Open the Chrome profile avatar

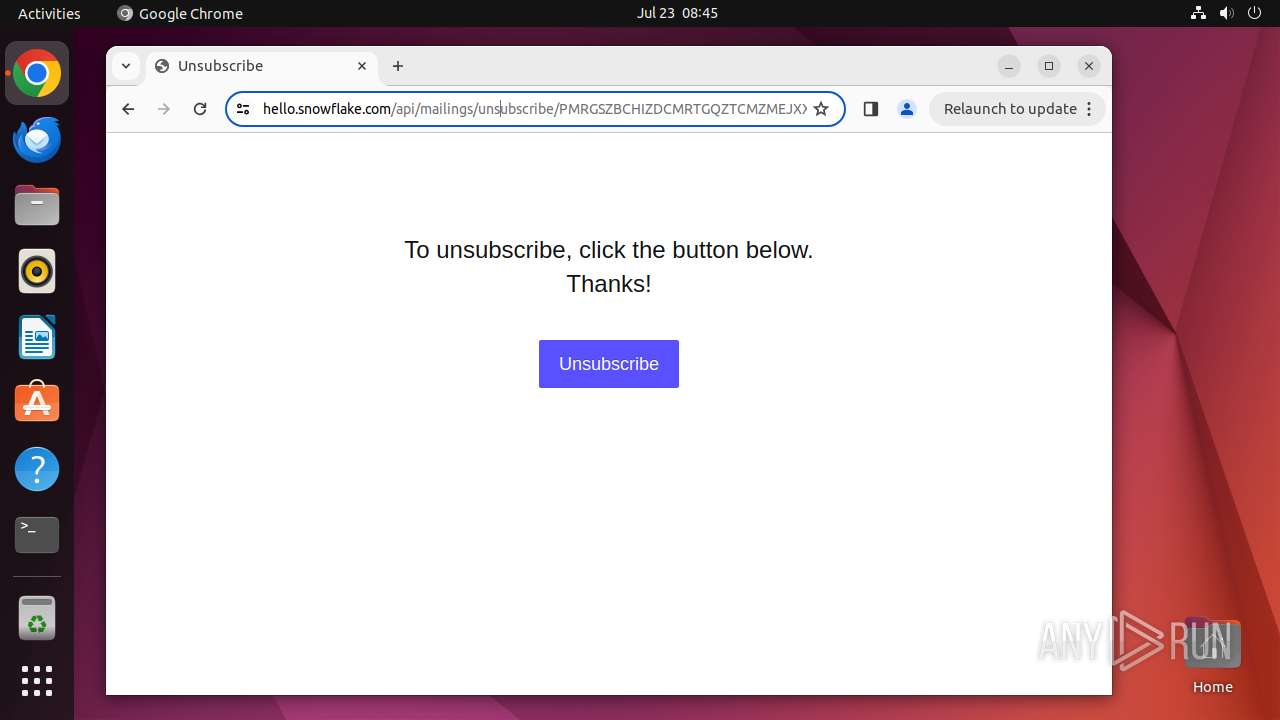coord(907,109)
